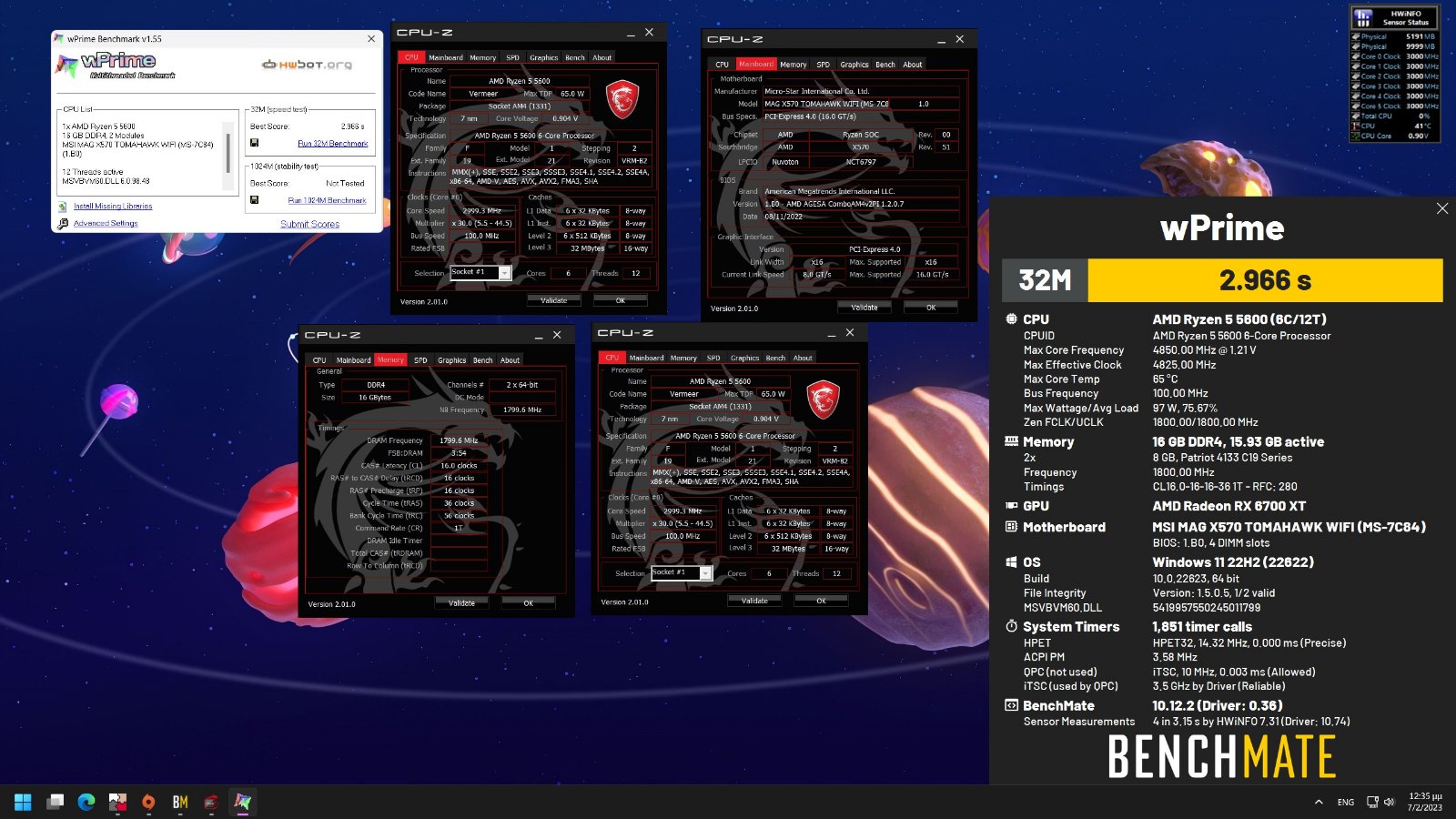Image resolution: width=1456 pixels, height=819 pixels.
Task: Click Install Missing Libraries link
Action: click(x=113, y=207)
